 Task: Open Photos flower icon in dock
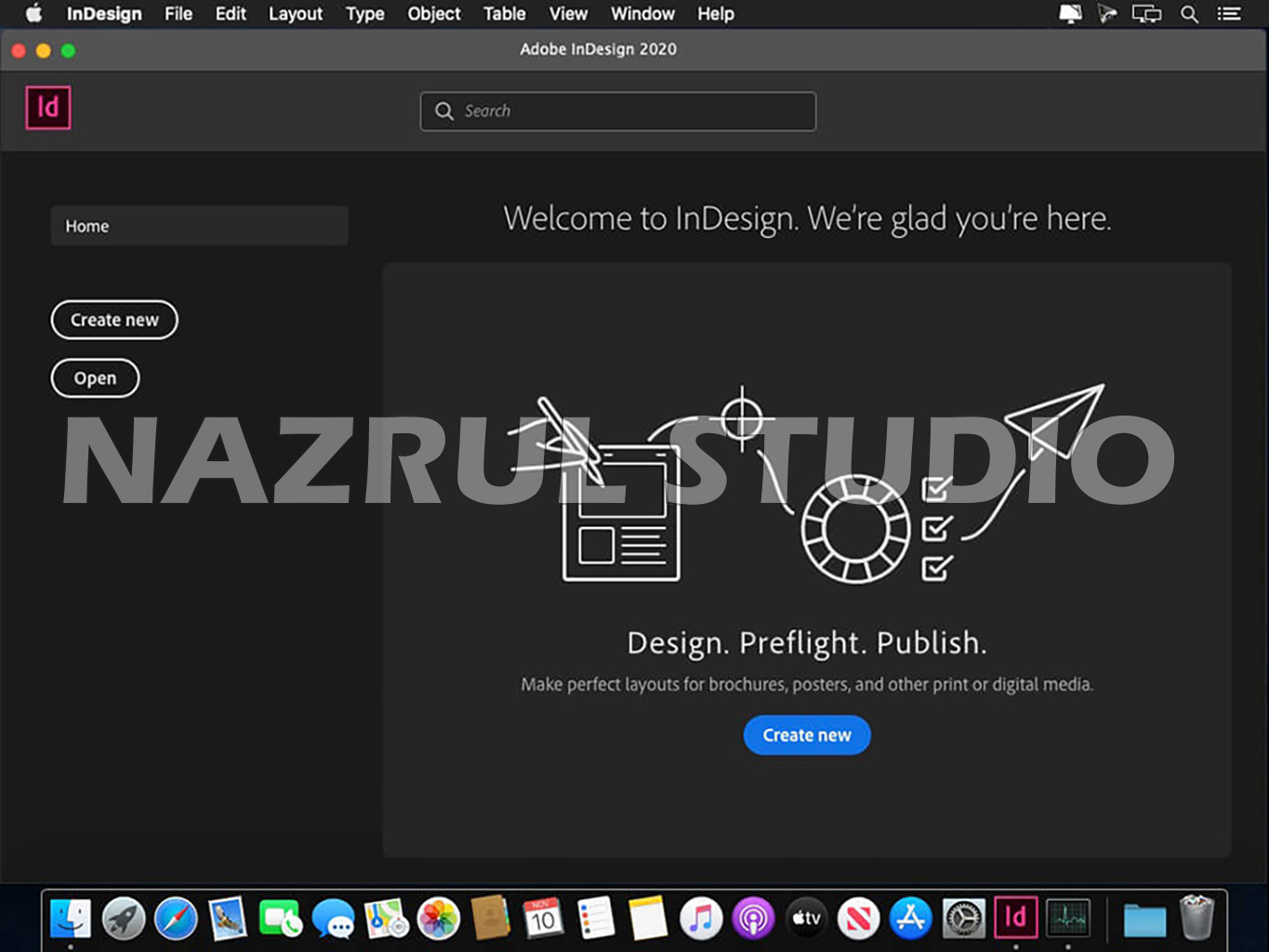438,919
